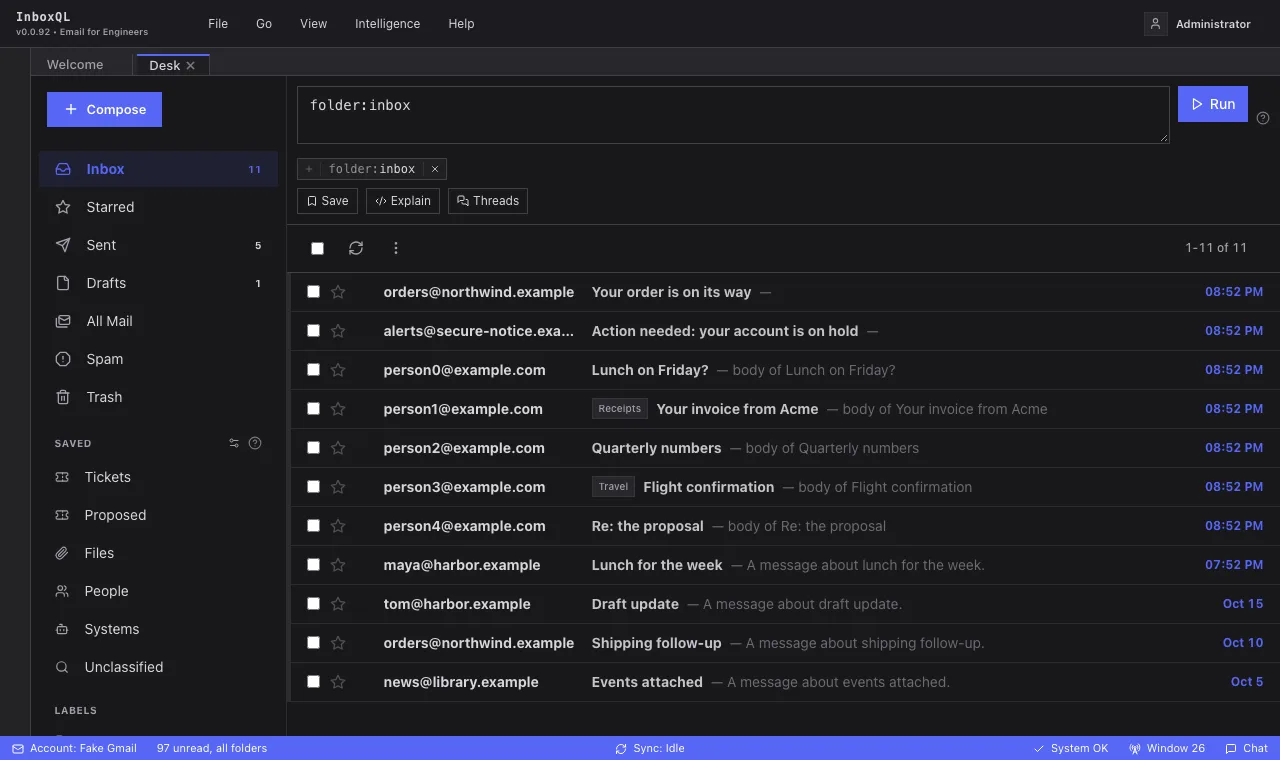Open the Help menu
1280x760 pixels.
tap(461, 24)
